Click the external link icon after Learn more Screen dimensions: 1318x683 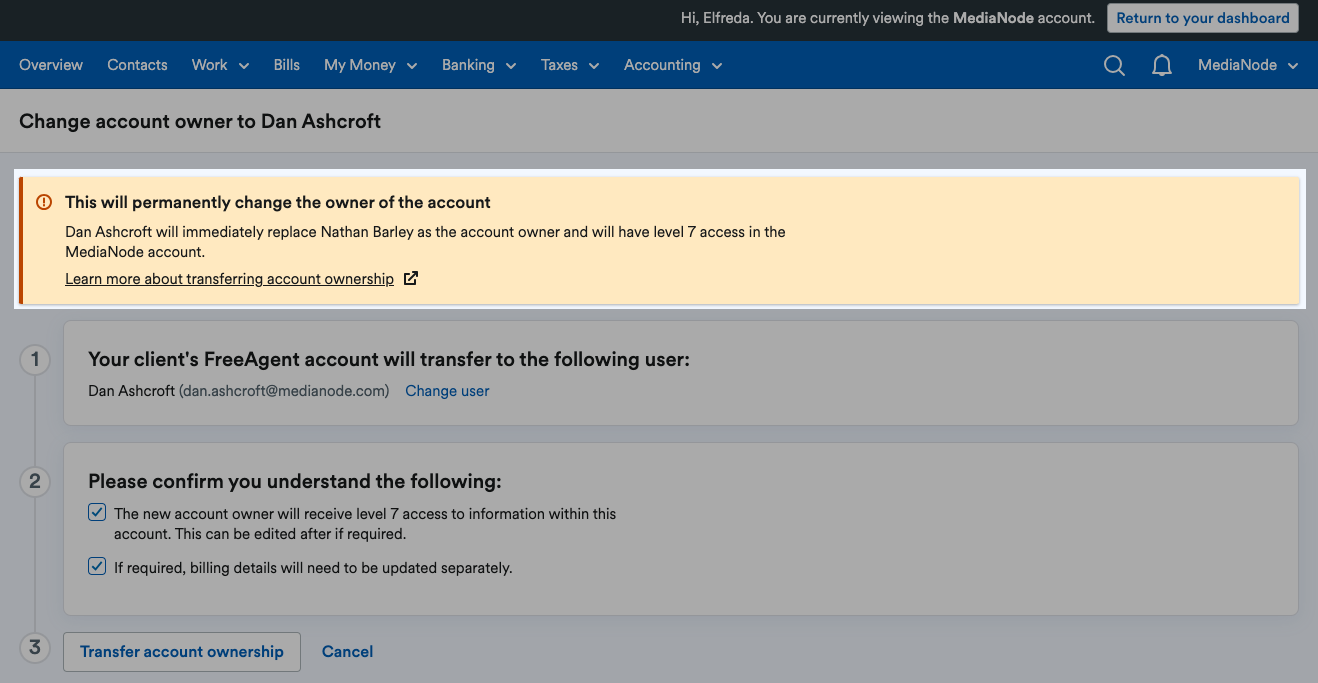[410, 279]
